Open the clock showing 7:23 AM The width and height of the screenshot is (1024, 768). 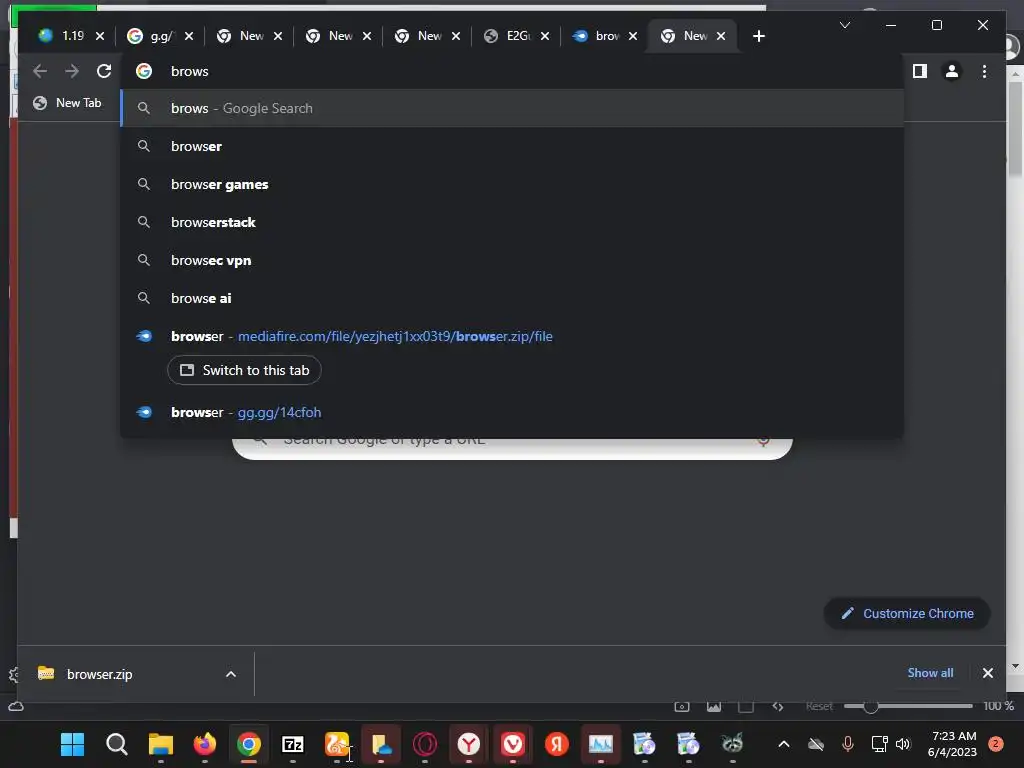point(952,744)
